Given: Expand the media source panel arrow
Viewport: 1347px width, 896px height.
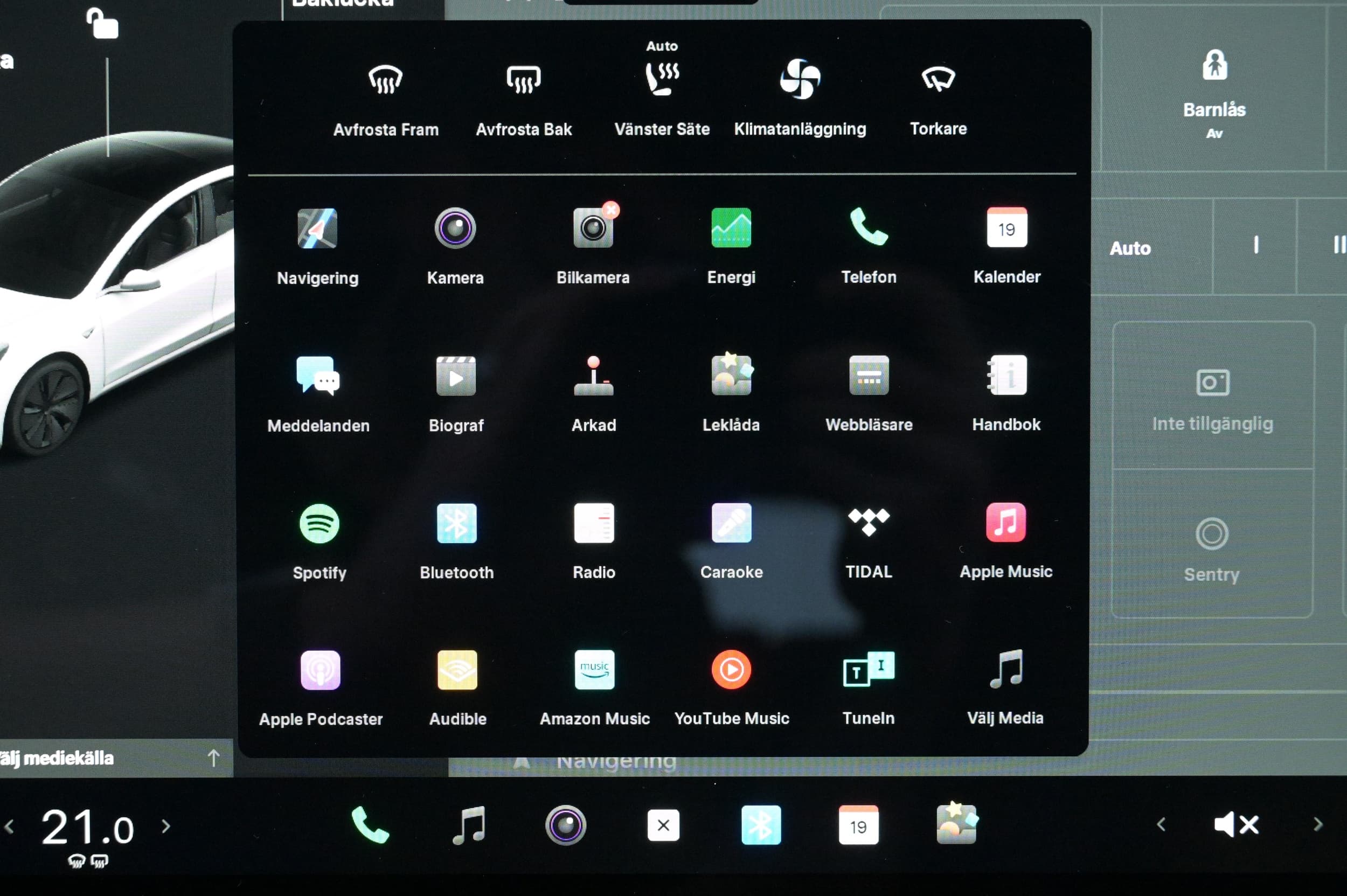Looking at the screenshot, I should (x=213, y=758).
